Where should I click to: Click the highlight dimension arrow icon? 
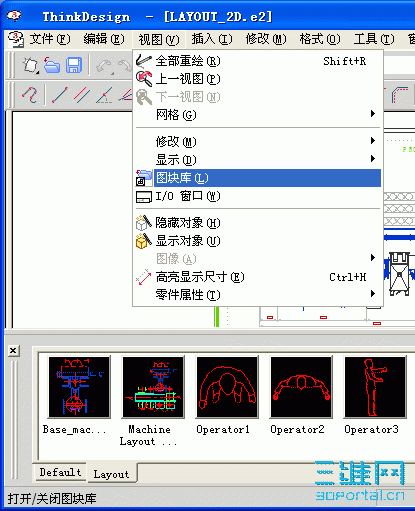tap(144, 277)
